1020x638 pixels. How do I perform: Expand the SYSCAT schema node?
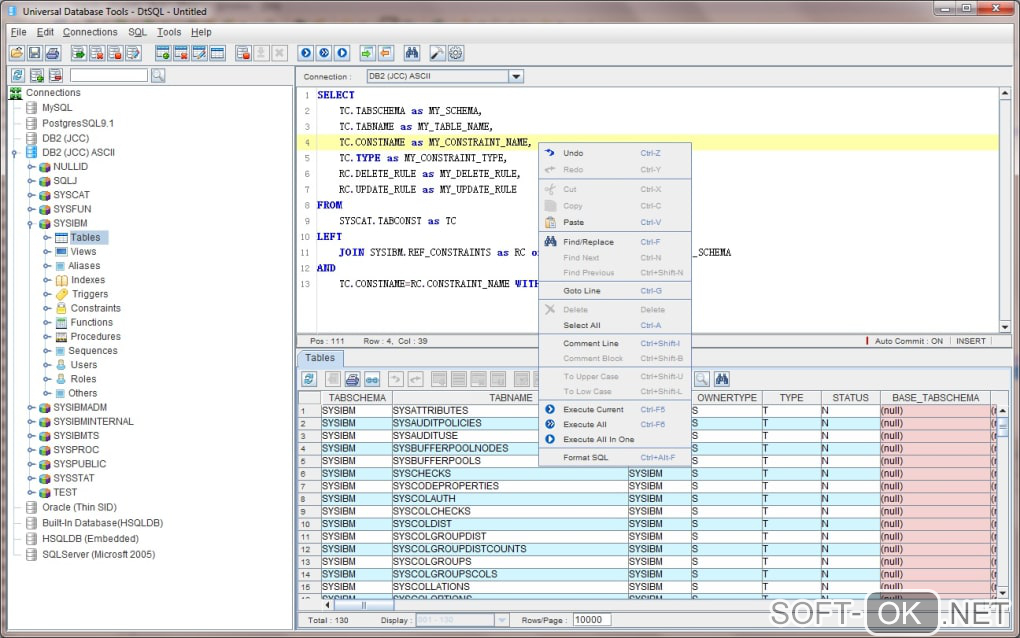click(31, 196)
